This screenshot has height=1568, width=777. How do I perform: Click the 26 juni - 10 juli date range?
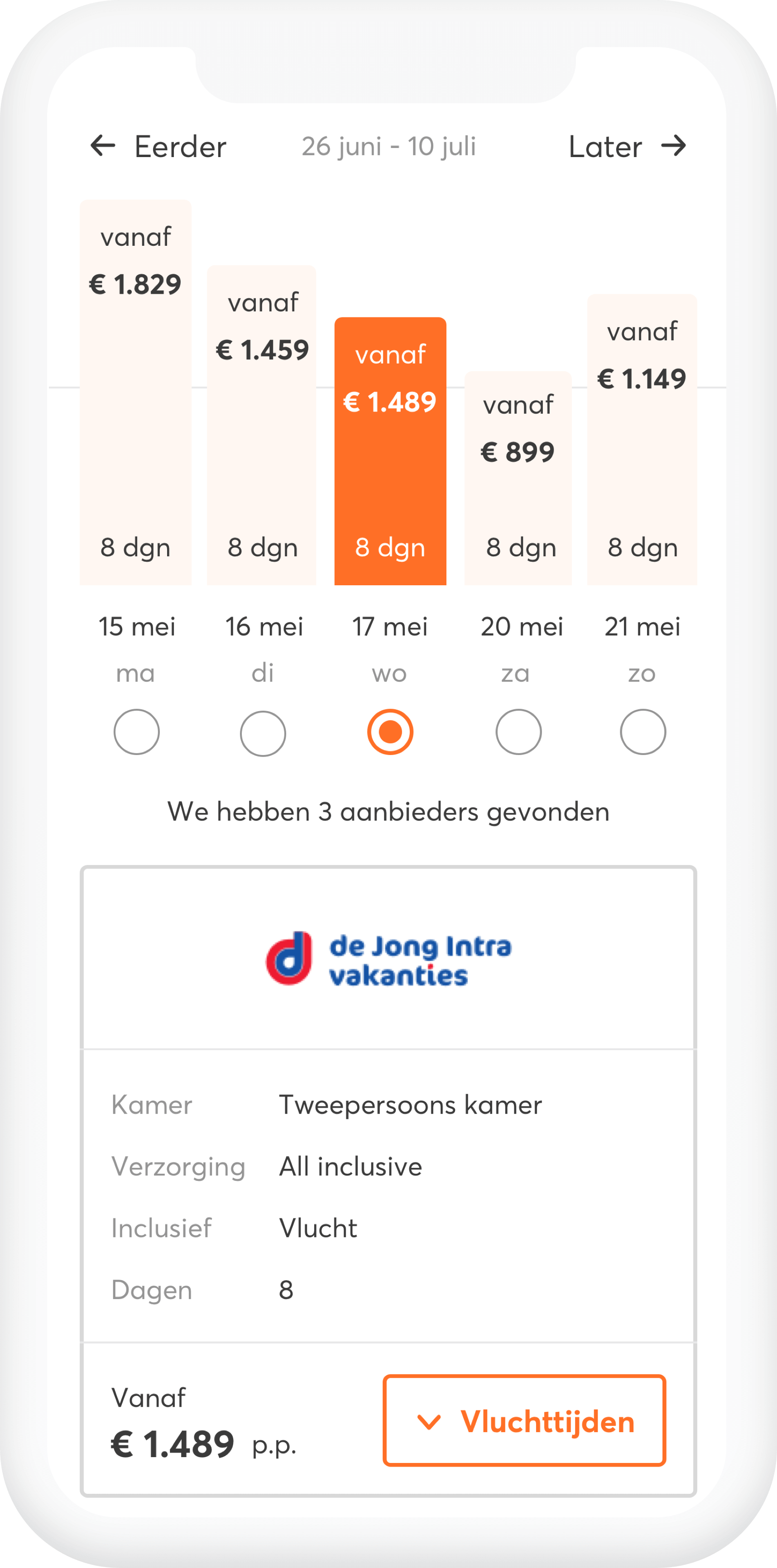388,147
